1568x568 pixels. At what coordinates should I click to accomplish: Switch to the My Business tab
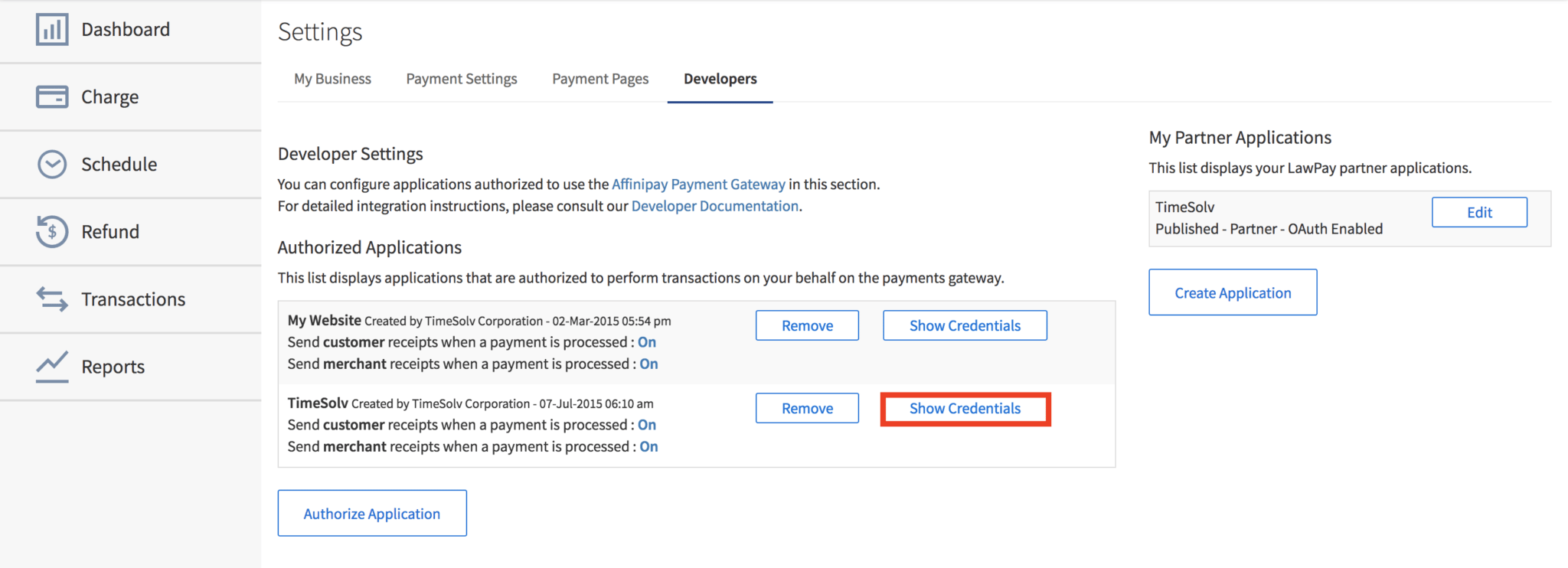click(332, 79)
